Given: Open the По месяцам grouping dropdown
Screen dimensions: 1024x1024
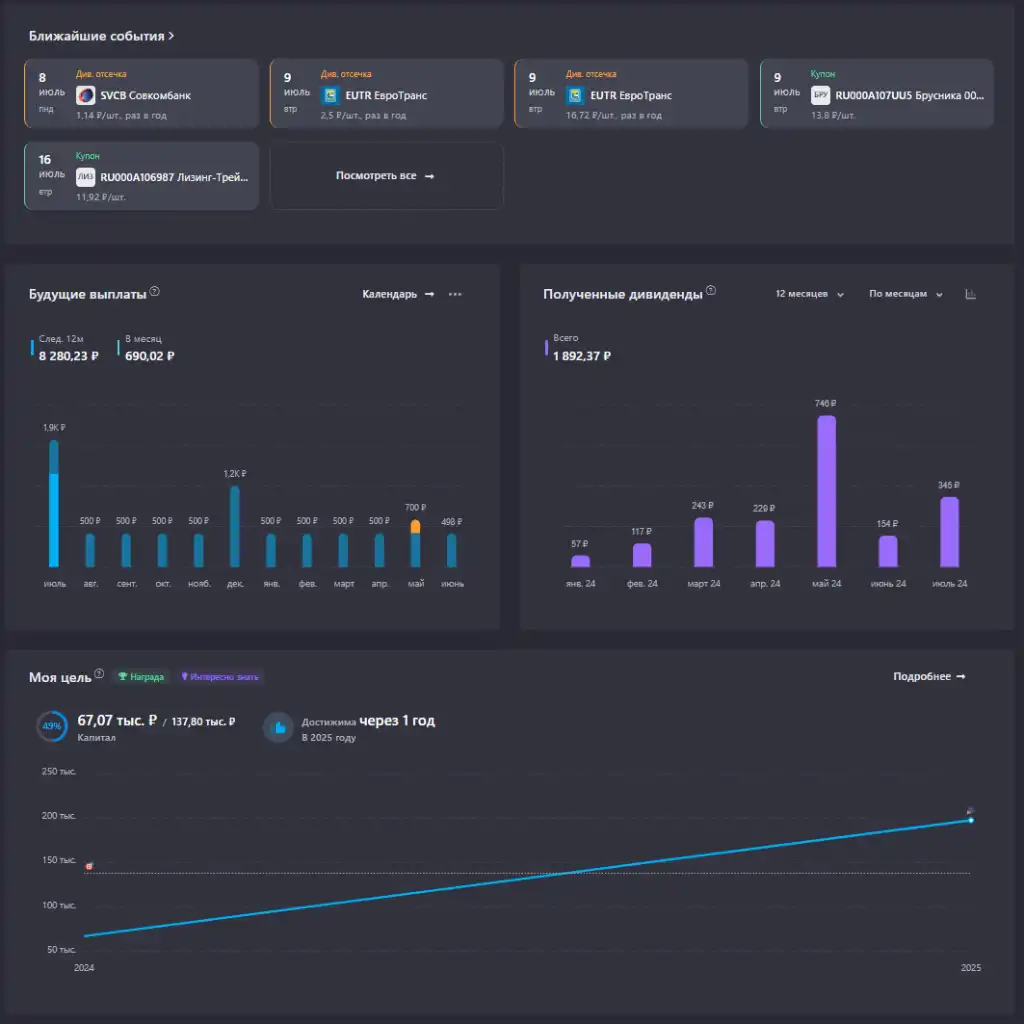Looking at the screenshot, I should coord(905,294).
